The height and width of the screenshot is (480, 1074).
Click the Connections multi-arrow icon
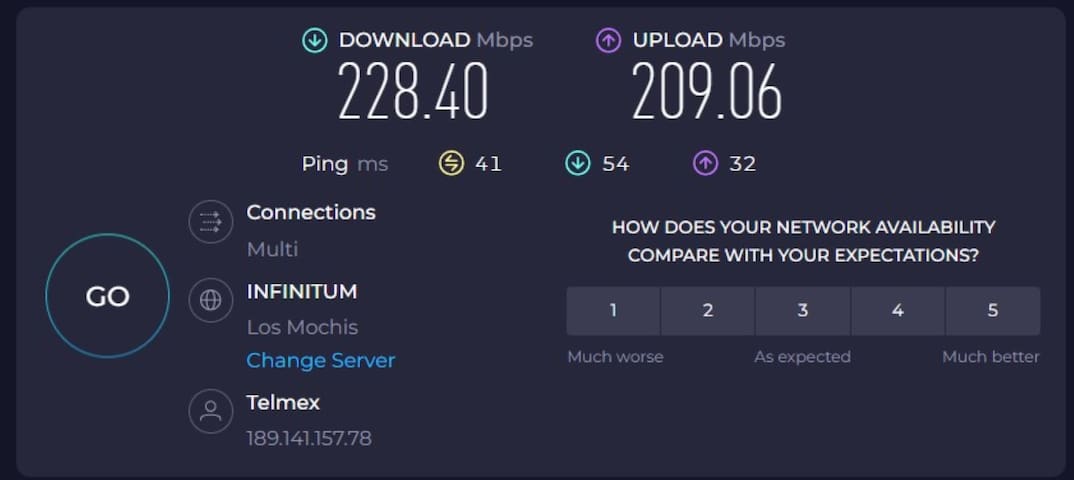[210, 221]
